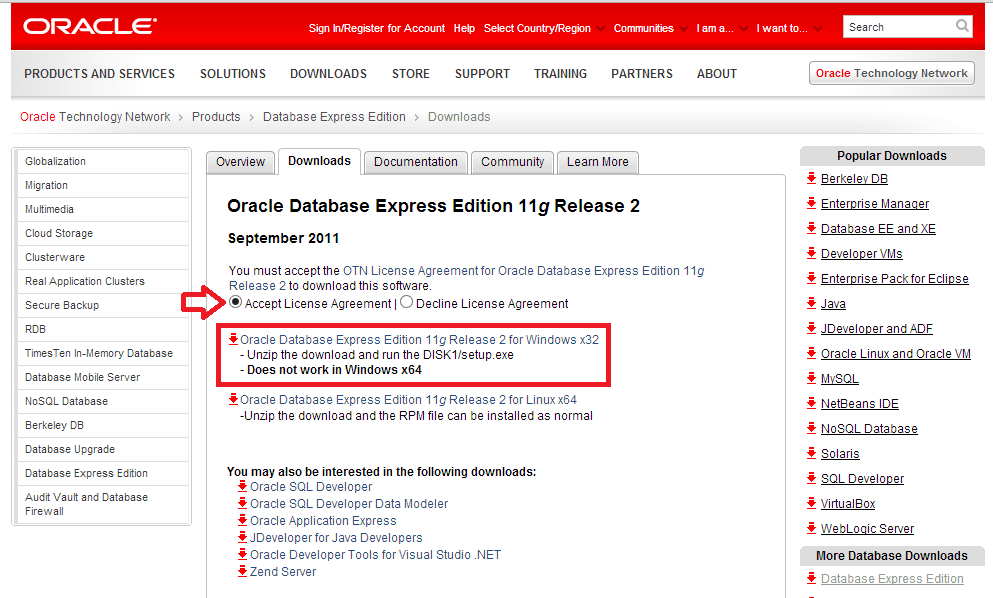Click the download icon beside Zend Server
The width and height of the screenshot is (993, 598).
coord(242,571)
